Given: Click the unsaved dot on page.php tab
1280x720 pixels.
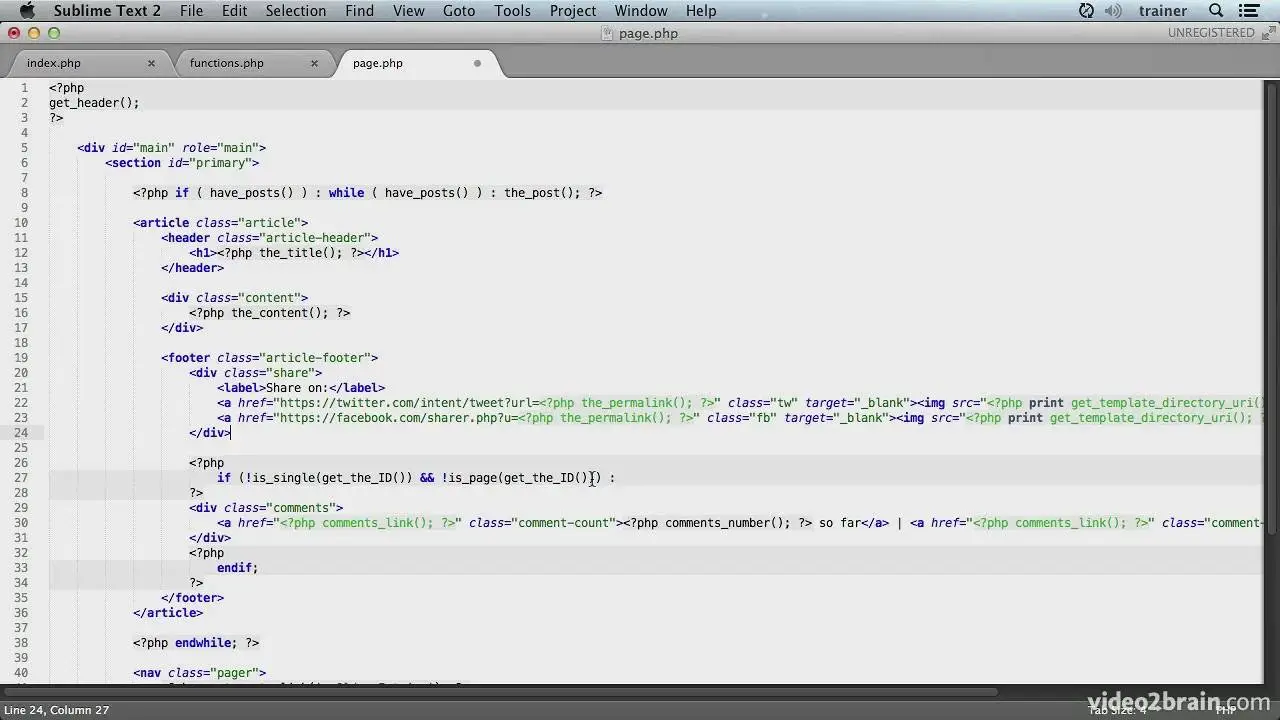Looking at the screenshot, I should coord(477,63).
